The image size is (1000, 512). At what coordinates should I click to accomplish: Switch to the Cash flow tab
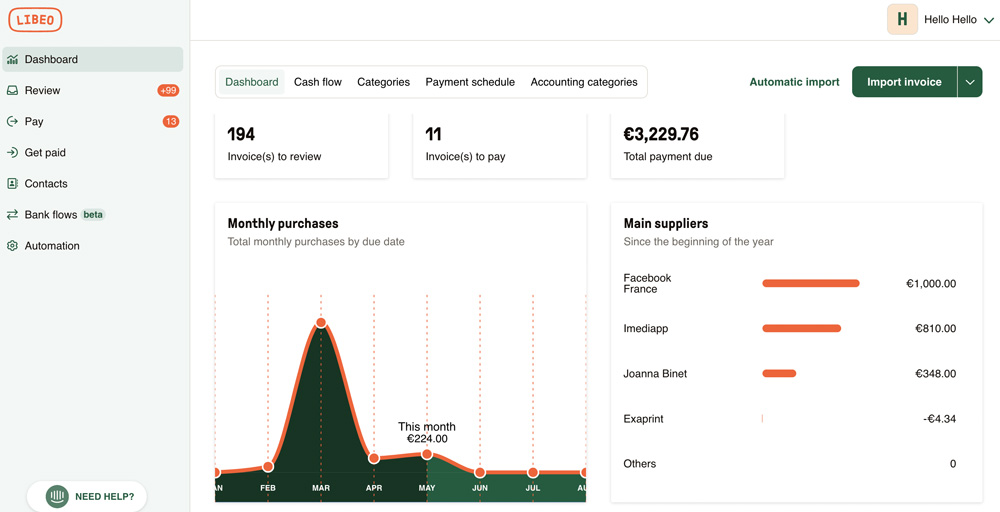(318, 82)
